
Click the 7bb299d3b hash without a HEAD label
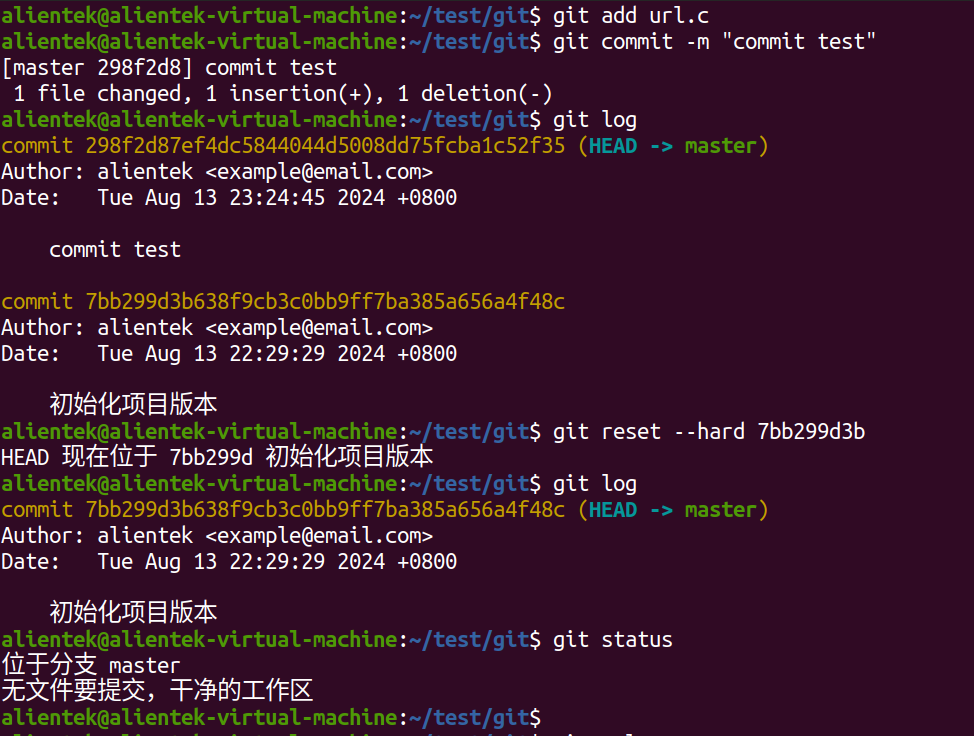pyautogui.click(x=325, y=302)
